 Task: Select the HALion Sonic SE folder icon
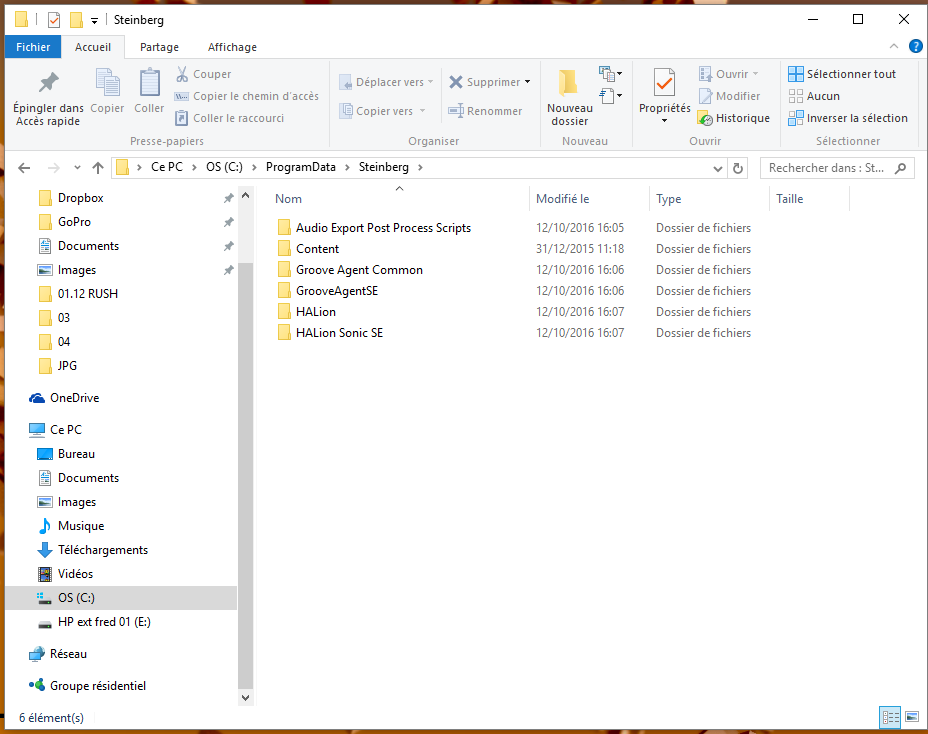click(284, 333)
